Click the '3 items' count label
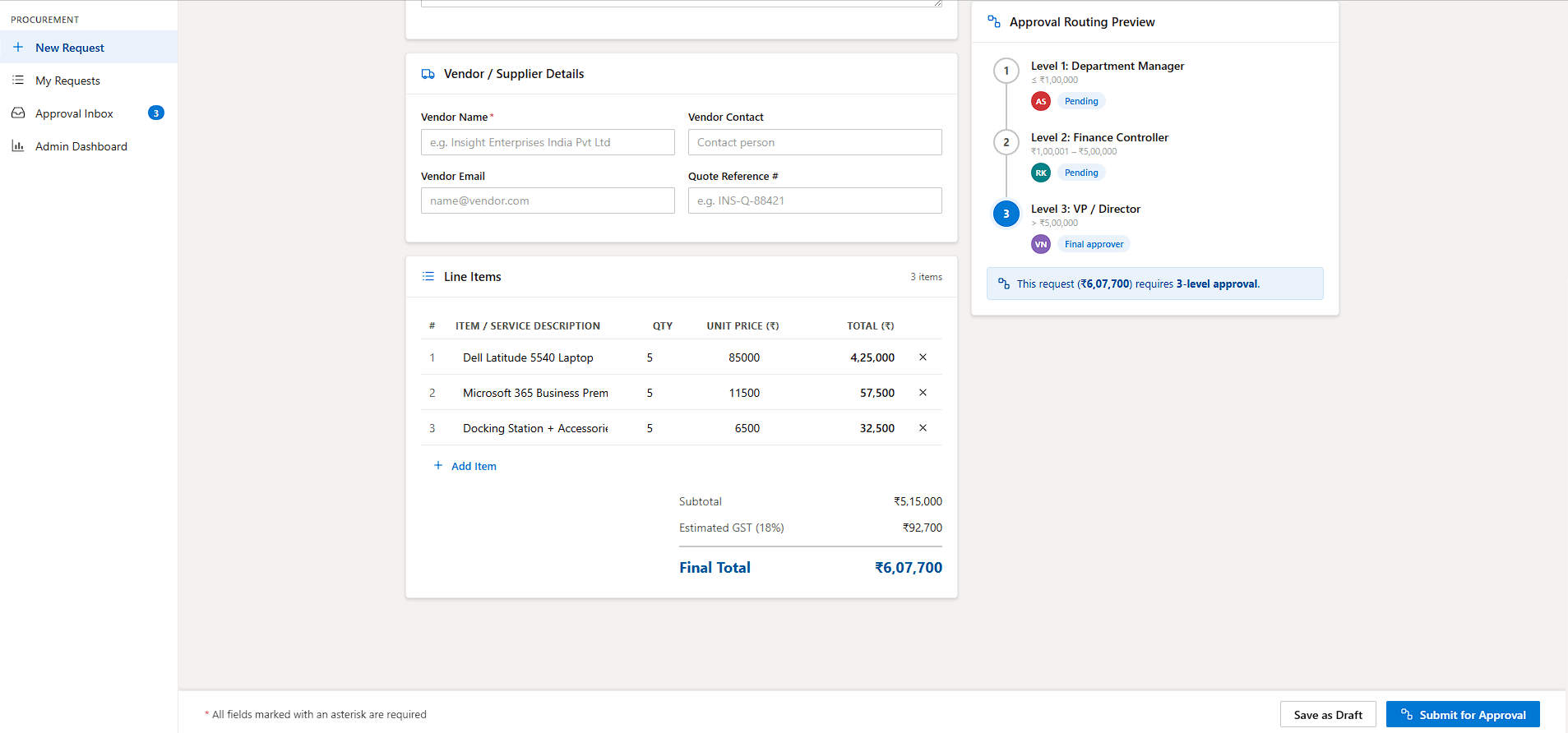This screenshot has height=733, width=1568. (926, 277)
